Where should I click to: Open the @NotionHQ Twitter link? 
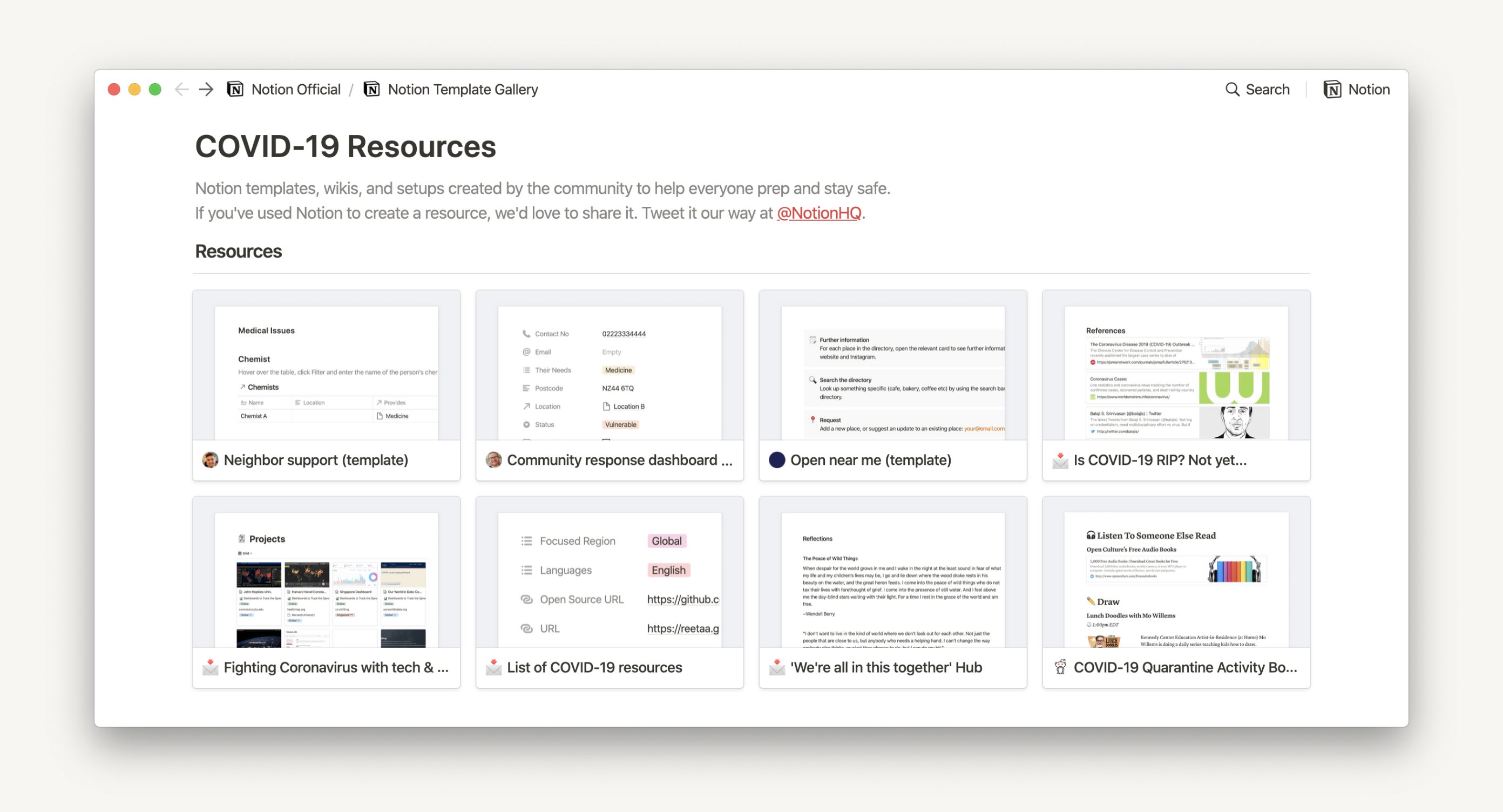(818, 213)
